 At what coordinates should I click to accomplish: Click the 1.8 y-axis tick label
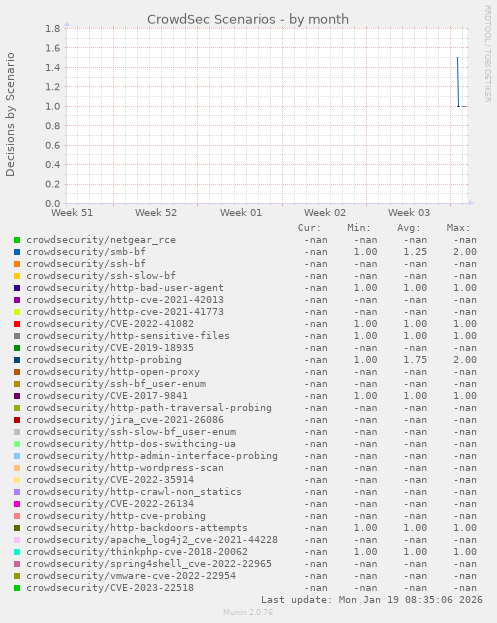[x=52, y=29]
